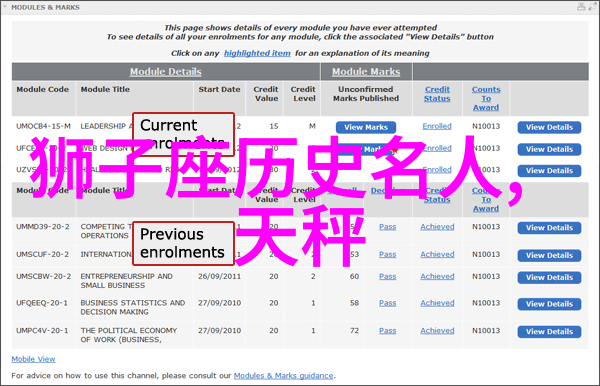Click the 'MODULES & MARKS' channel title

(x=46, y=7)
